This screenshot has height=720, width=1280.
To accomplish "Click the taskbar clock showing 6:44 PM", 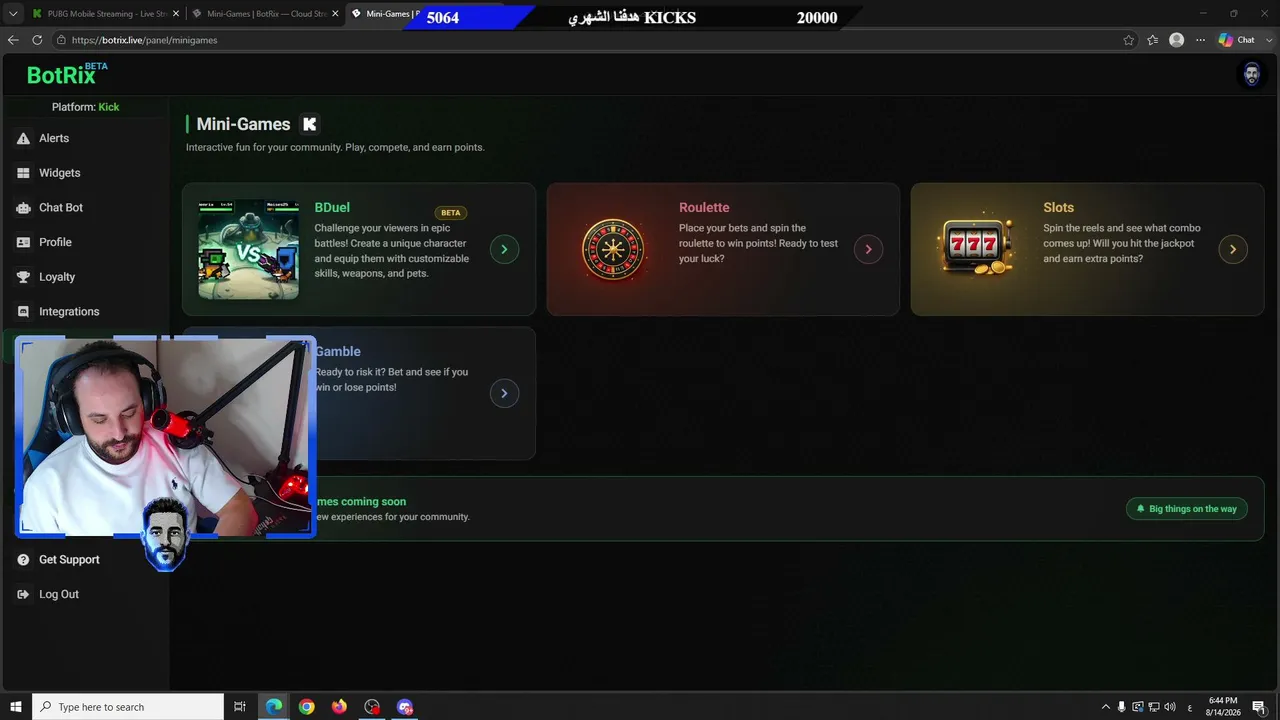I will [x=1222, y=707].
